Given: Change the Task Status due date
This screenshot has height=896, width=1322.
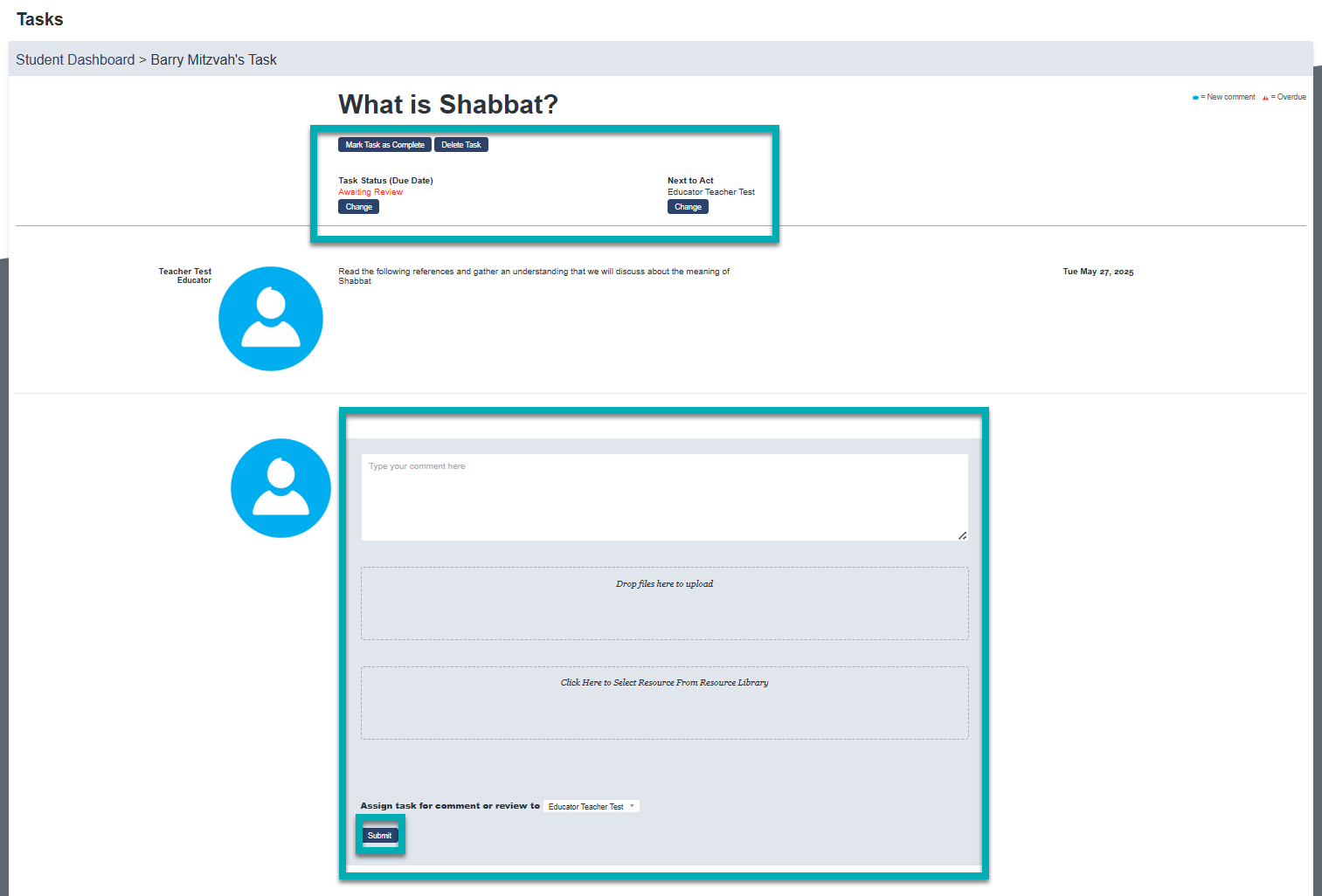Looking at the screenshot, I should tap(358, 207).
